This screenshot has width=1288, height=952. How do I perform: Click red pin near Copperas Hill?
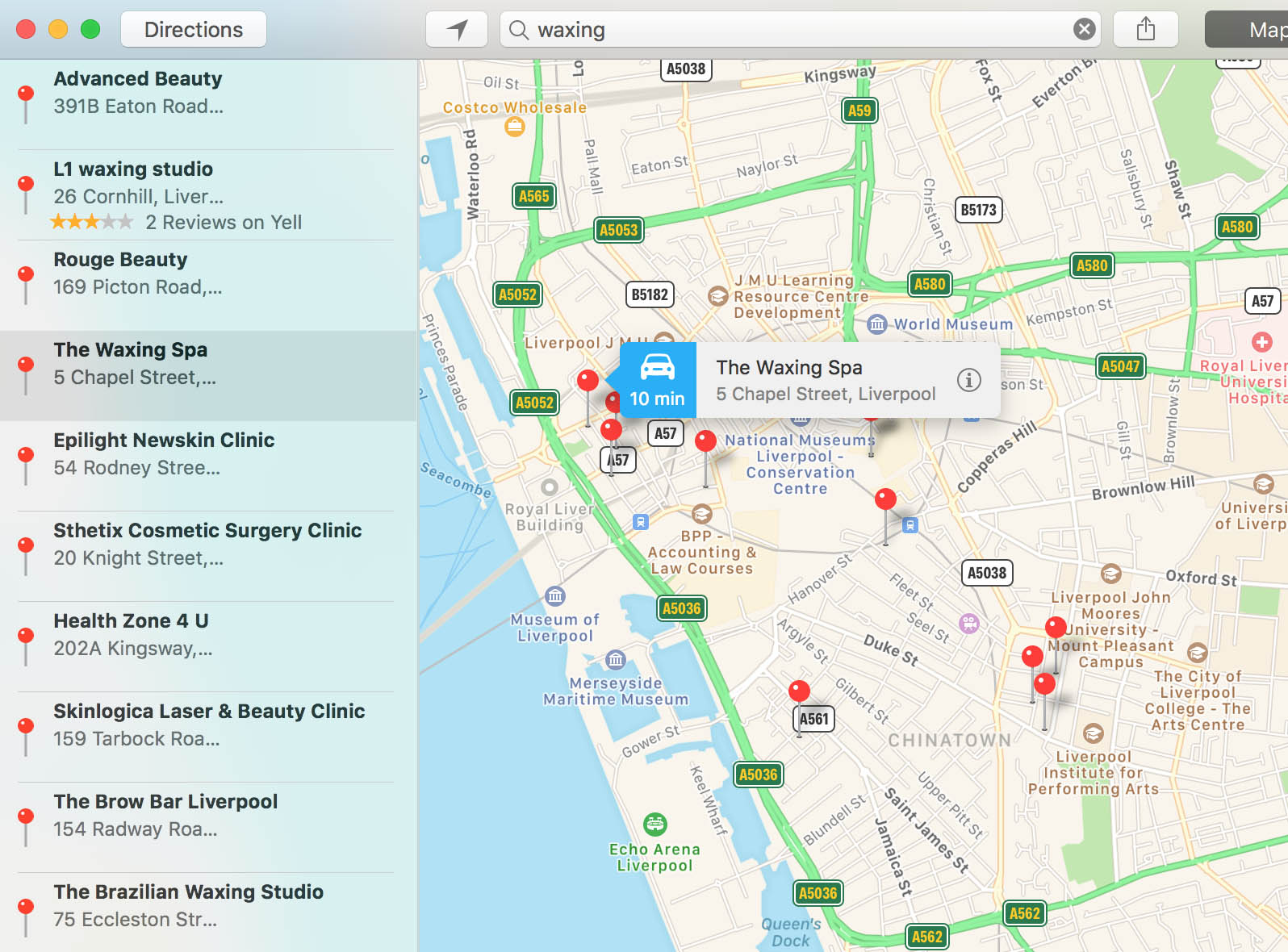coord(885,499)
